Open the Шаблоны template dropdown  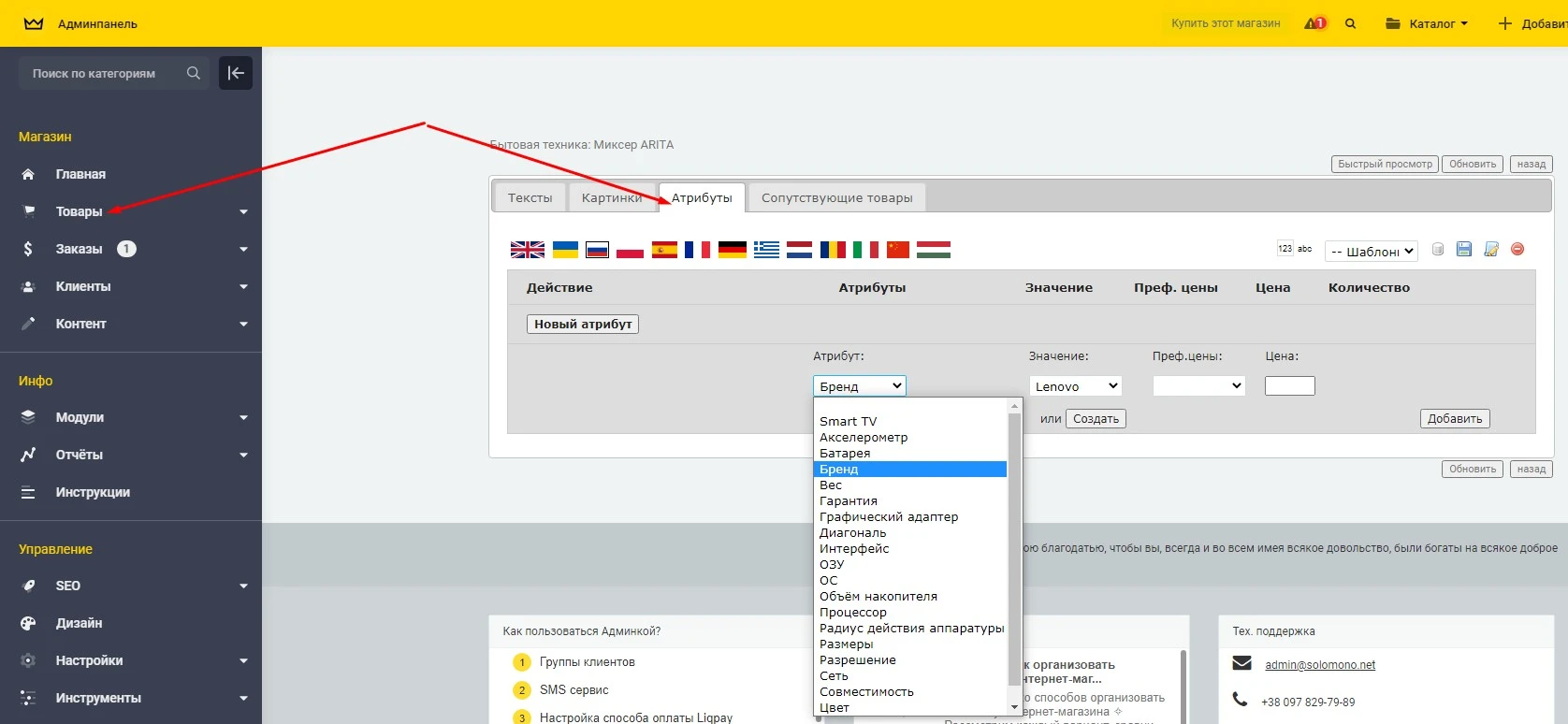coord(1372,251)
